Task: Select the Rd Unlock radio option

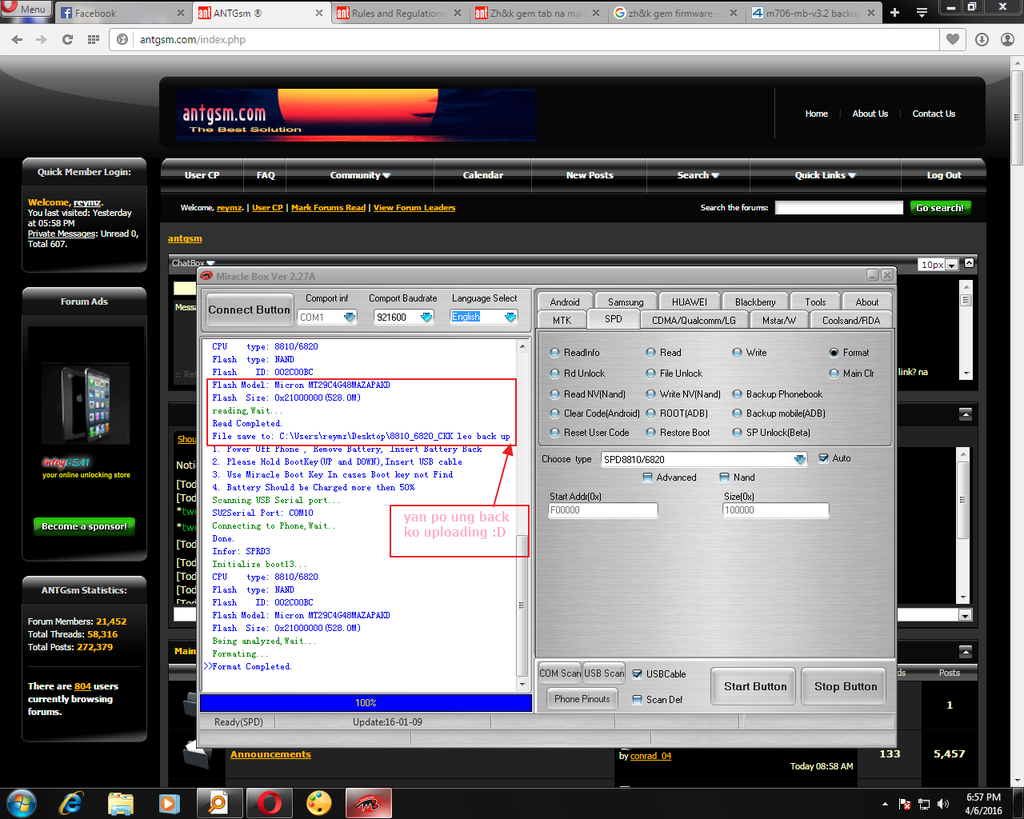Action: tap(577, 374)
